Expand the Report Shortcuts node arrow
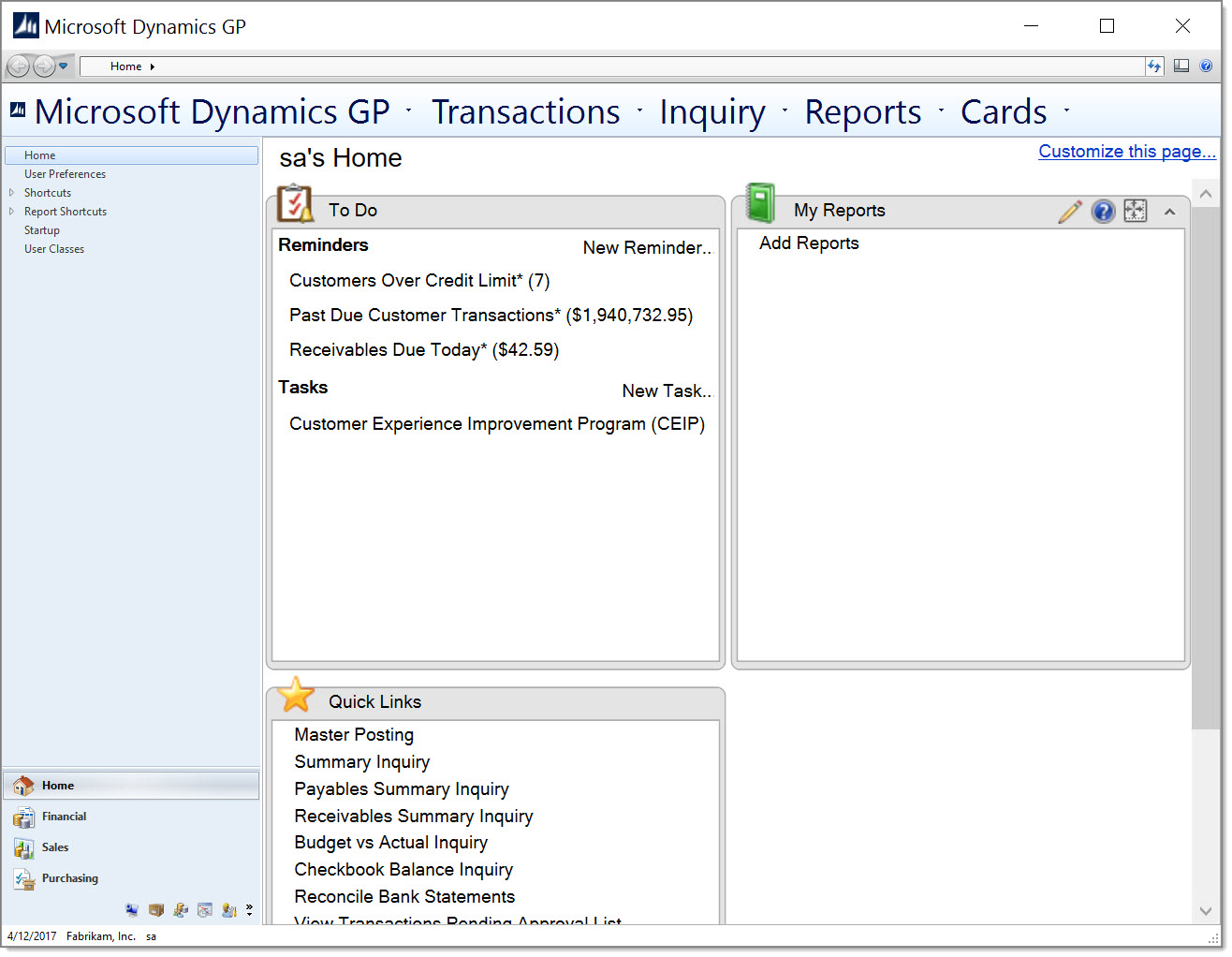Image resolution: width=1232 pixels, height=957 pixels. (x=11, y=212)
